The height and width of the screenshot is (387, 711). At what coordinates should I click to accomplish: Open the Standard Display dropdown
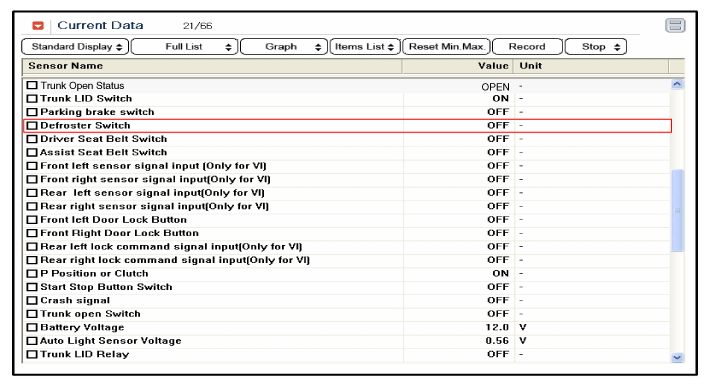click(x=75, y=47)
